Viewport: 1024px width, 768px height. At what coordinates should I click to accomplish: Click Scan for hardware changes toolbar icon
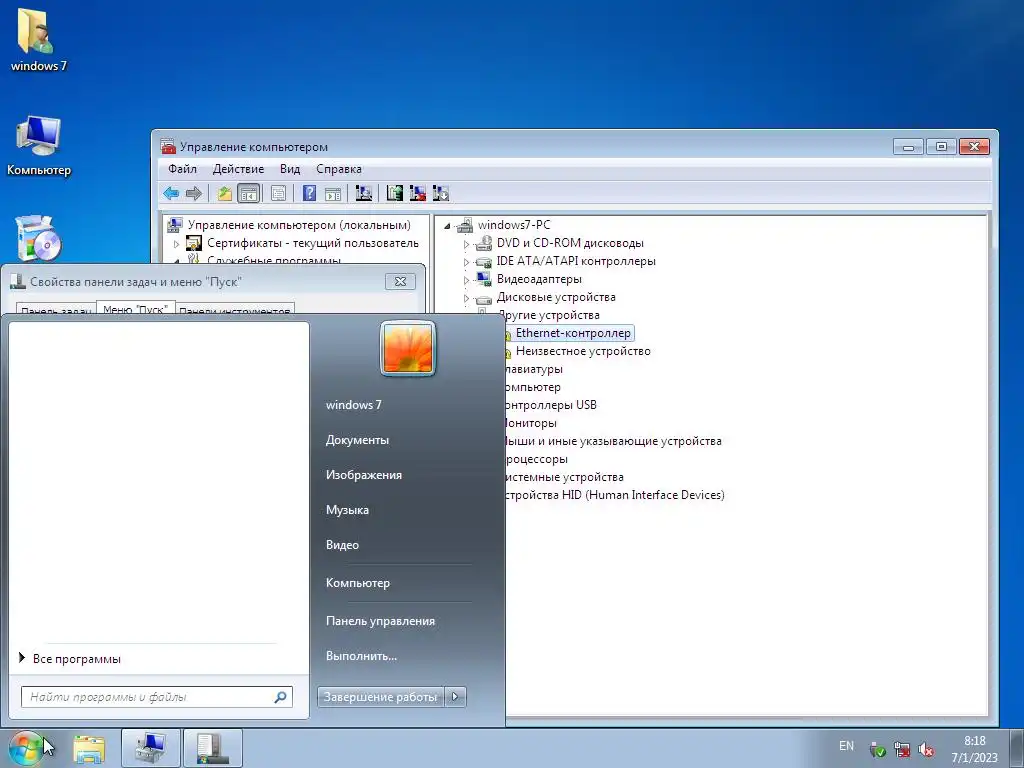364,193
